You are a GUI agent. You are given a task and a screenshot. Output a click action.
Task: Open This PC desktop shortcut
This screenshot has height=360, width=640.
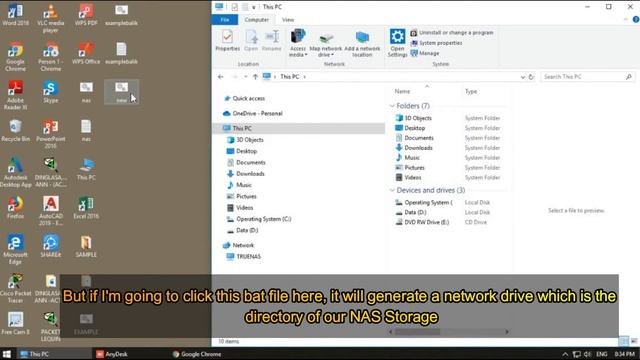coord(86,169)
